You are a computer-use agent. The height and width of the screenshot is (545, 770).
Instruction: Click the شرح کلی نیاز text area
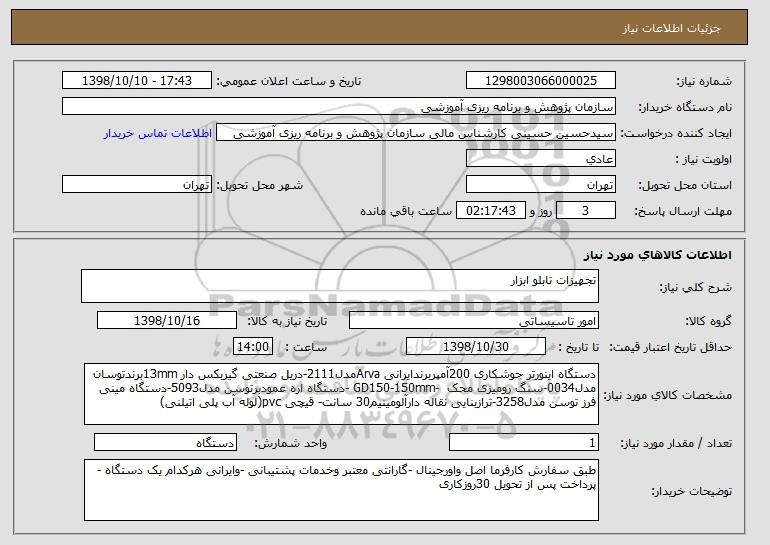(340, 286)
